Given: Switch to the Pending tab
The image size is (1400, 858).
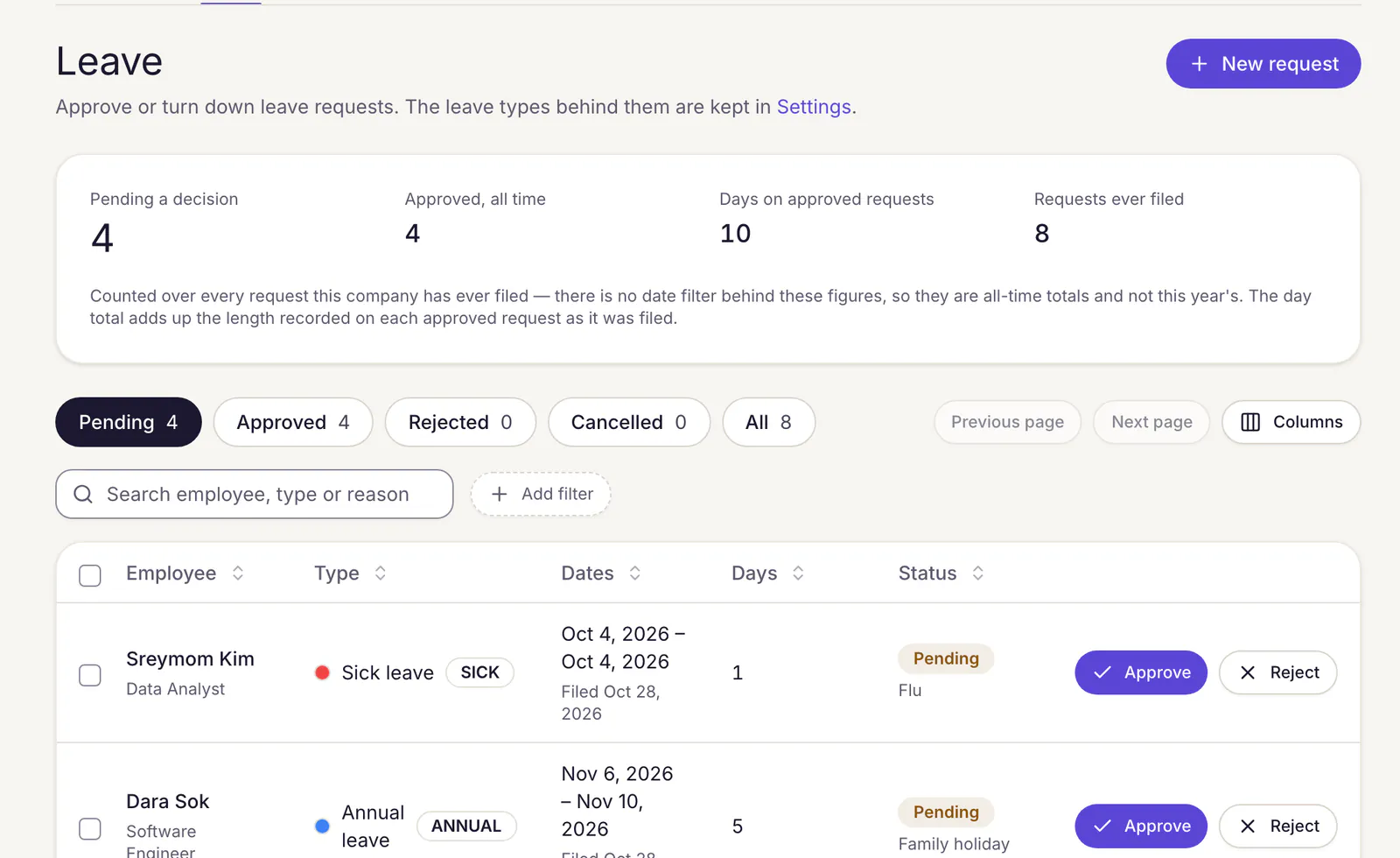Looking at the screenshot, I should (129, 422).
